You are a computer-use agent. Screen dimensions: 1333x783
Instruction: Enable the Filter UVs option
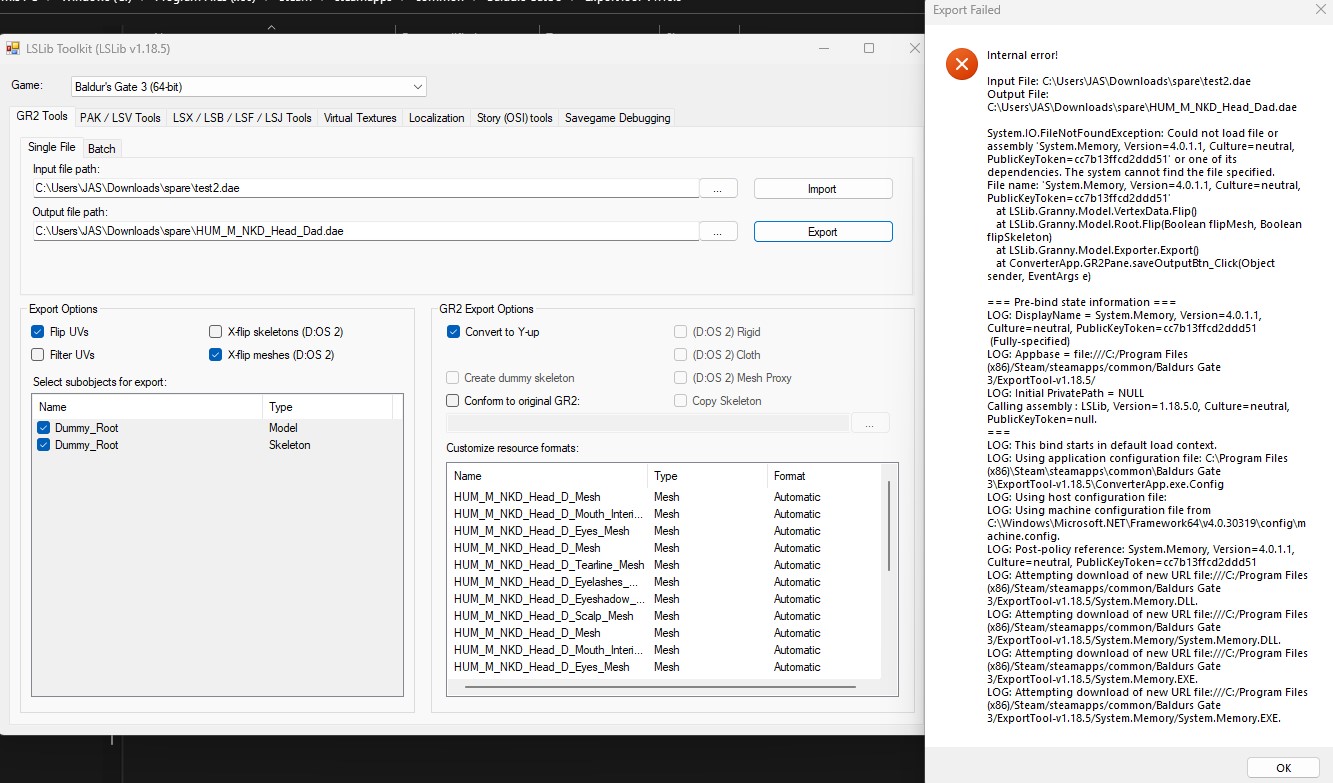37,353
